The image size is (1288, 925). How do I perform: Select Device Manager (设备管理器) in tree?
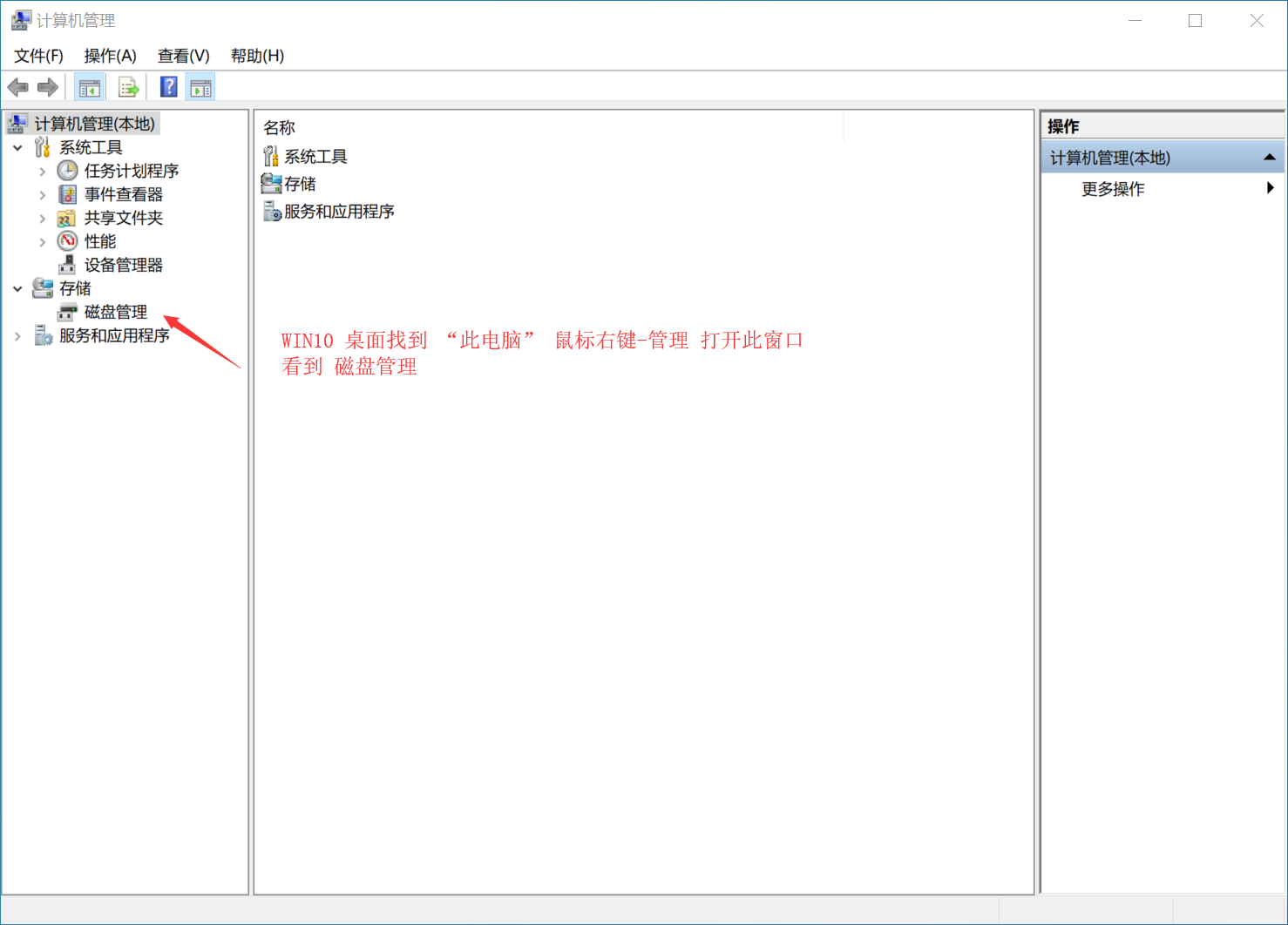[x=123, y=265]
